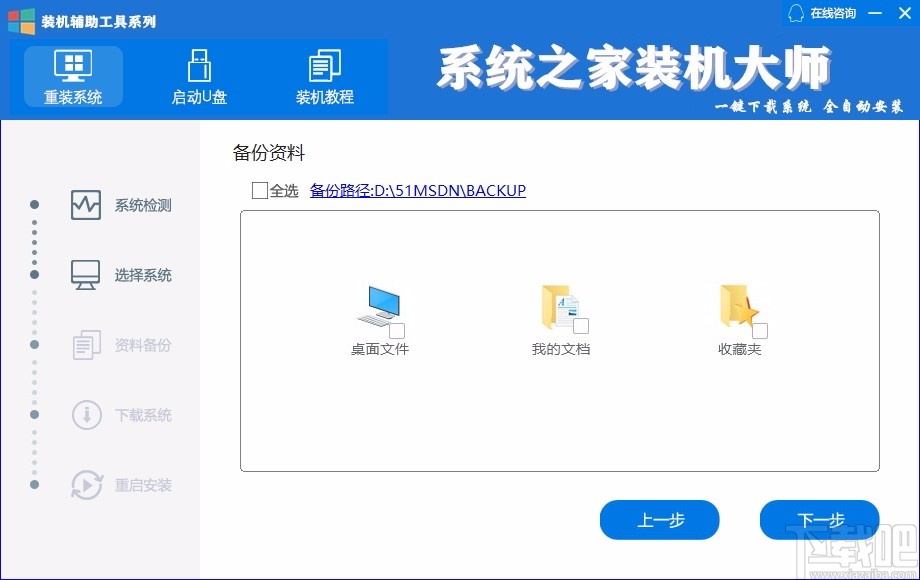Image resolution: width=920 pixels, height=580 pixels.
Task: Switch to the 重装系统 tab
Action: tap(73, 77)
